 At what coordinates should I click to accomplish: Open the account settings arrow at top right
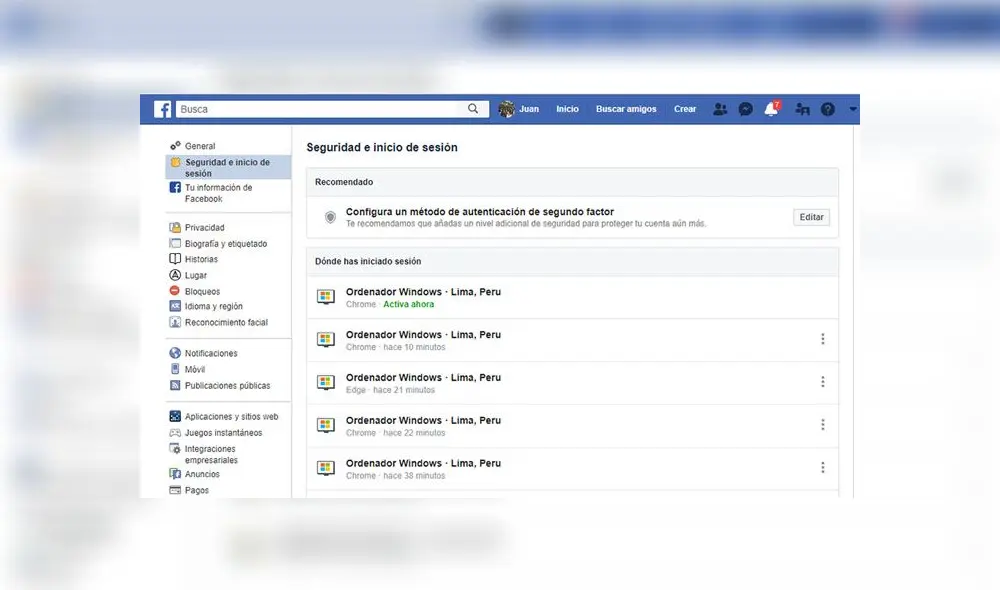[x=853, y=109]
